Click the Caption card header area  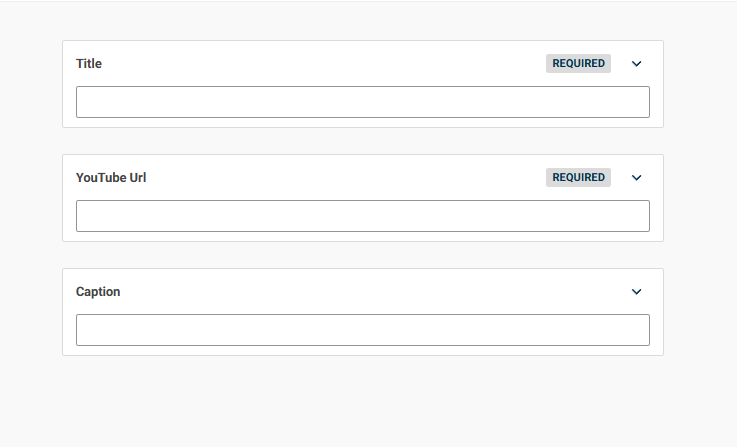coord(363,292)
